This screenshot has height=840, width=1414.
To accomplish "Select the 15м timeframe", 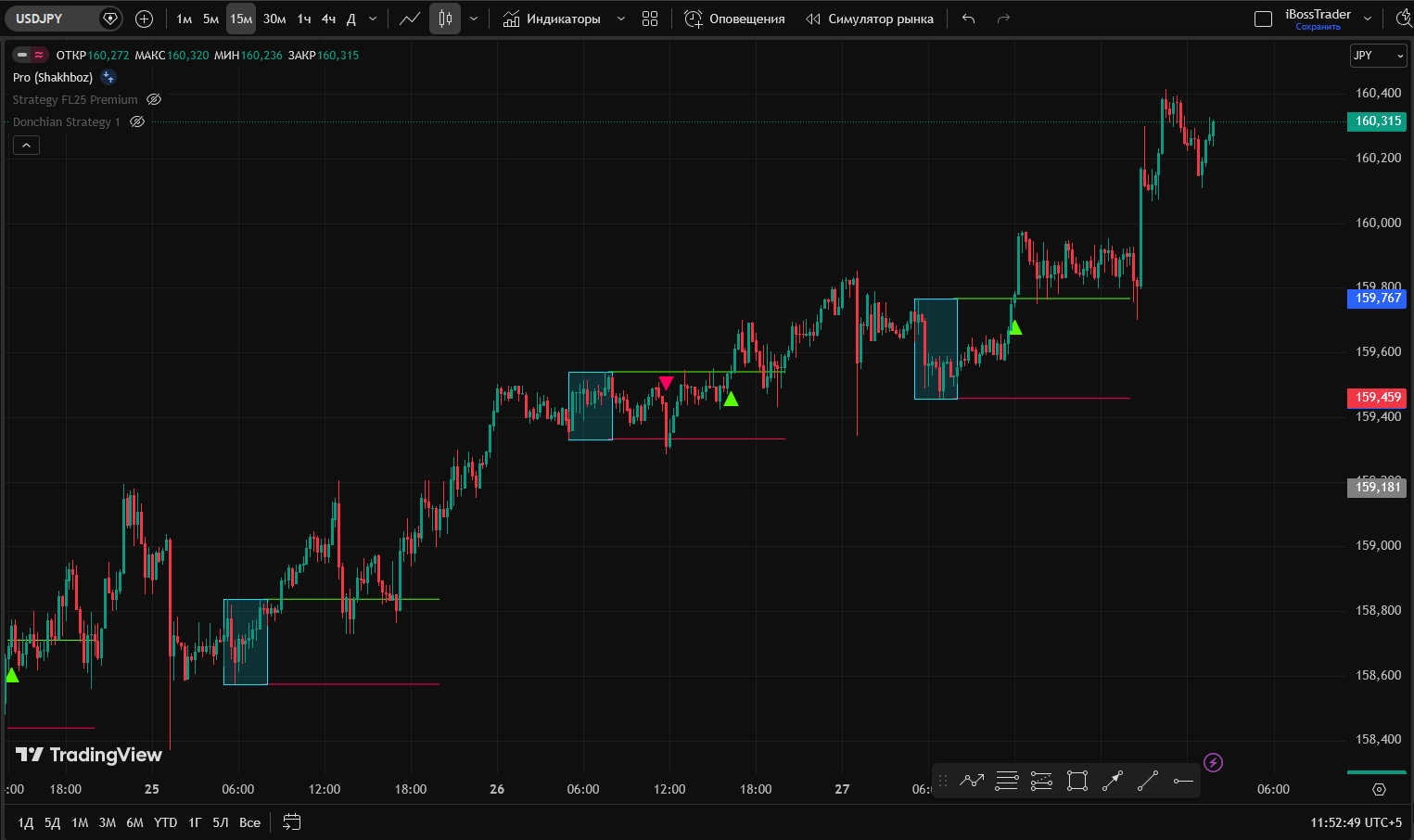I will (x=241, y=19).
